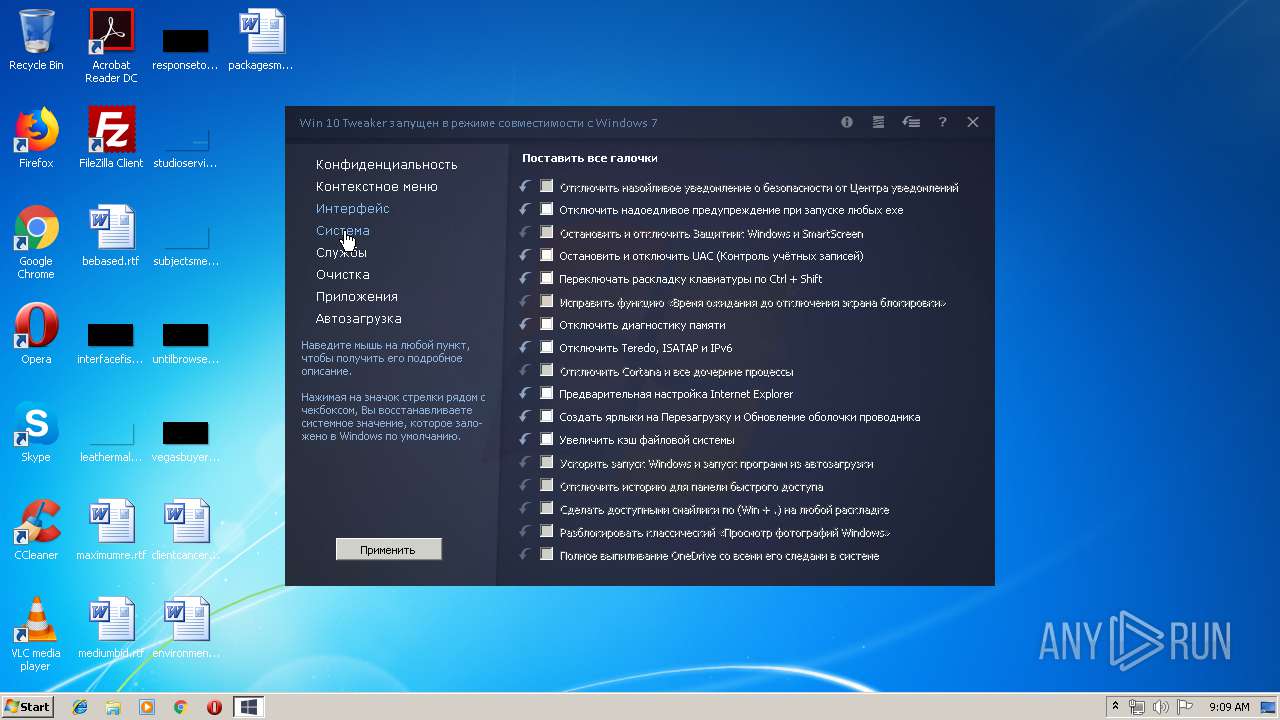Open the Recycle Bin desktop icon
1280x720 pixels.
click(x=36, y=41)
